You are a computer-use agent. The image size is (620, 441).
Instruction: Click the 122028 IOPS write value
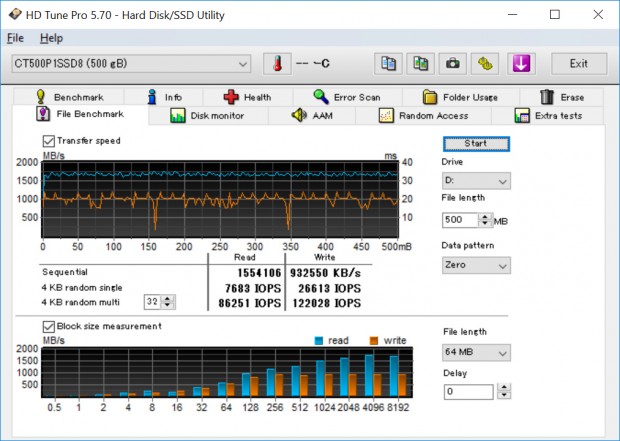click(327, 303)
